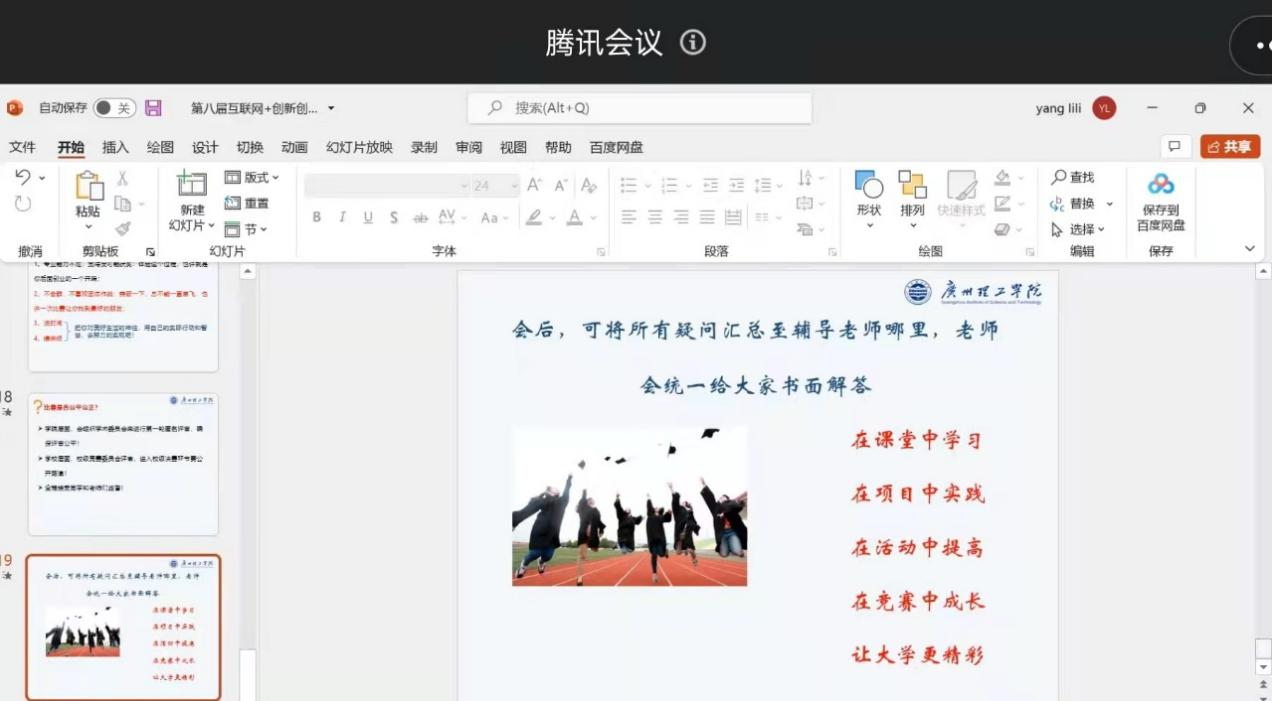This screenshot has height=701, width=1272.
Task: Click the save floppy disk icon
Action: tap(153, 108)
